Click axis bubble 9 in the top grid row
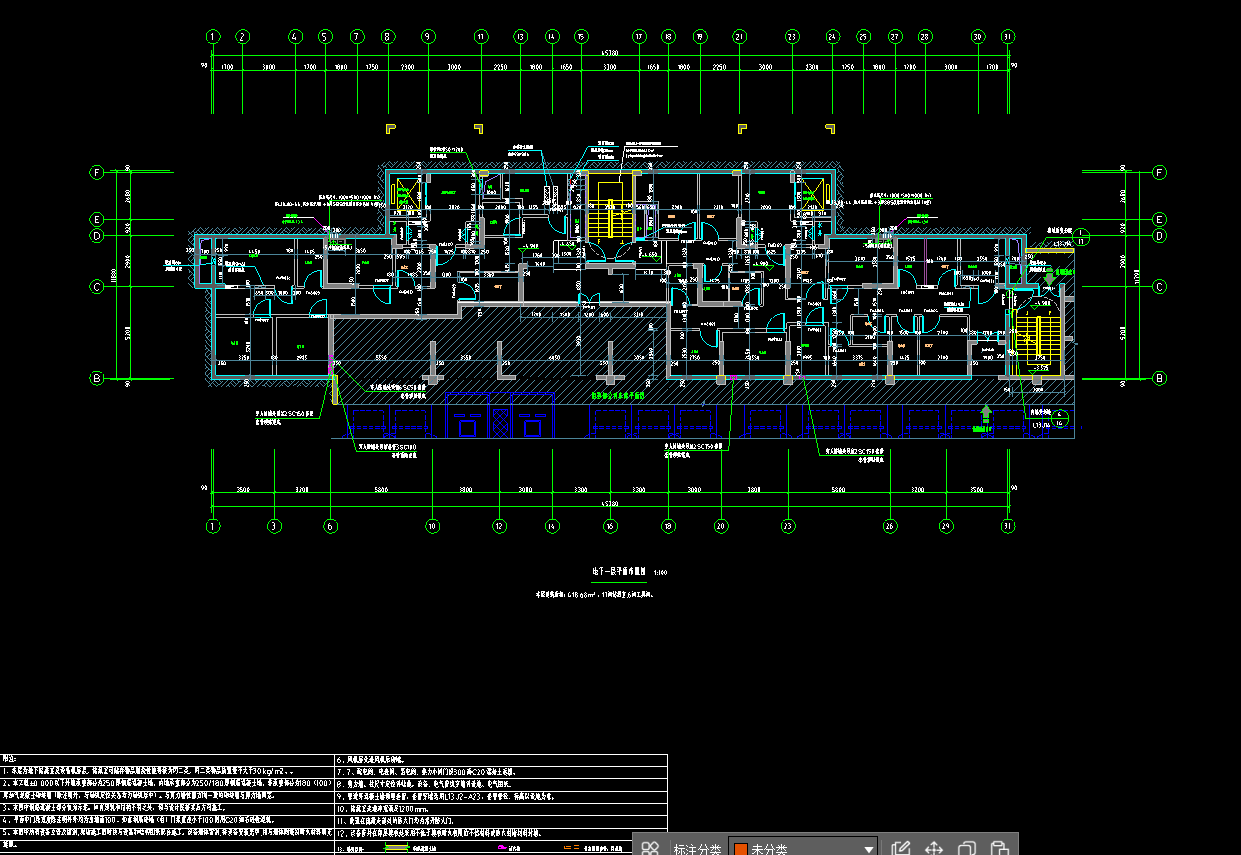Image resolution: width=1241 pixels, height=855 pixels. click(x=427, y=36)
